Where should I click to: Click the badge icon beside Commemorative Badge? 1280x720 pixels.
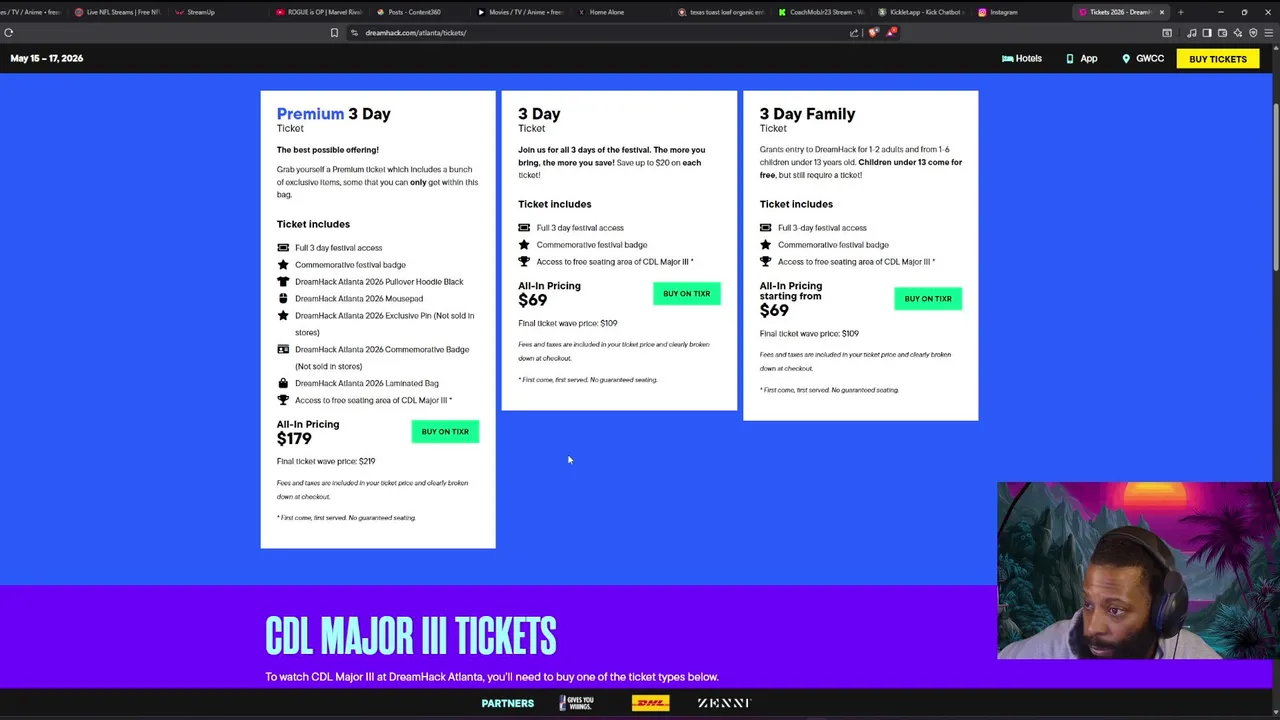pos(283,349)
